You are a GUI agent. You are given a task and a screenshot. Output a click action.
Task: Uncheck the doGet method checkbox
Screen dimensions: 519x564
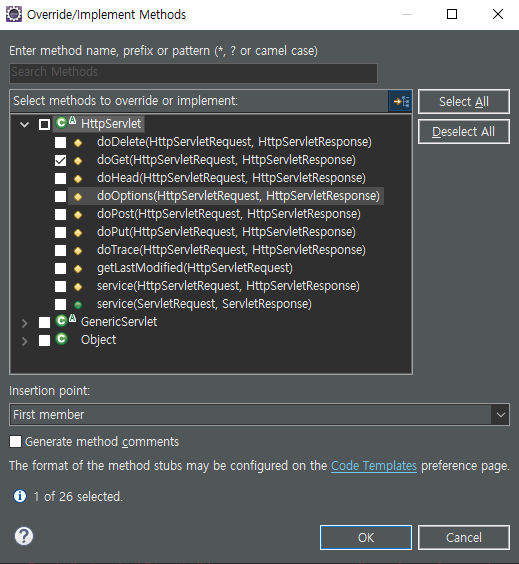tap(60, 160)
